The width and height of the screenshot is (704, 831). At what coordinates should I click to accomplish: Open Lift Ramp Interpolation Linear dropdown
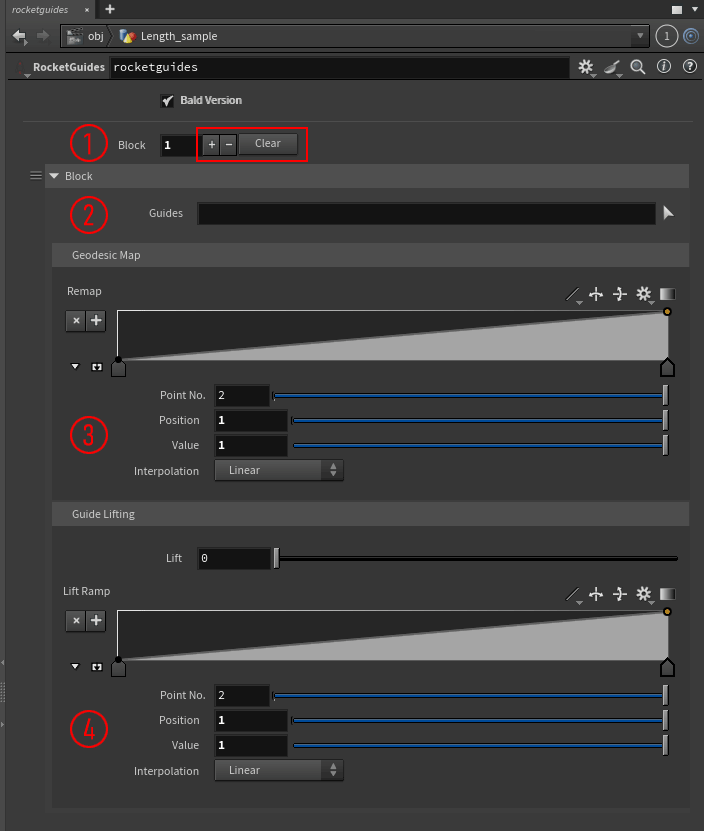[x=279, y=770]
